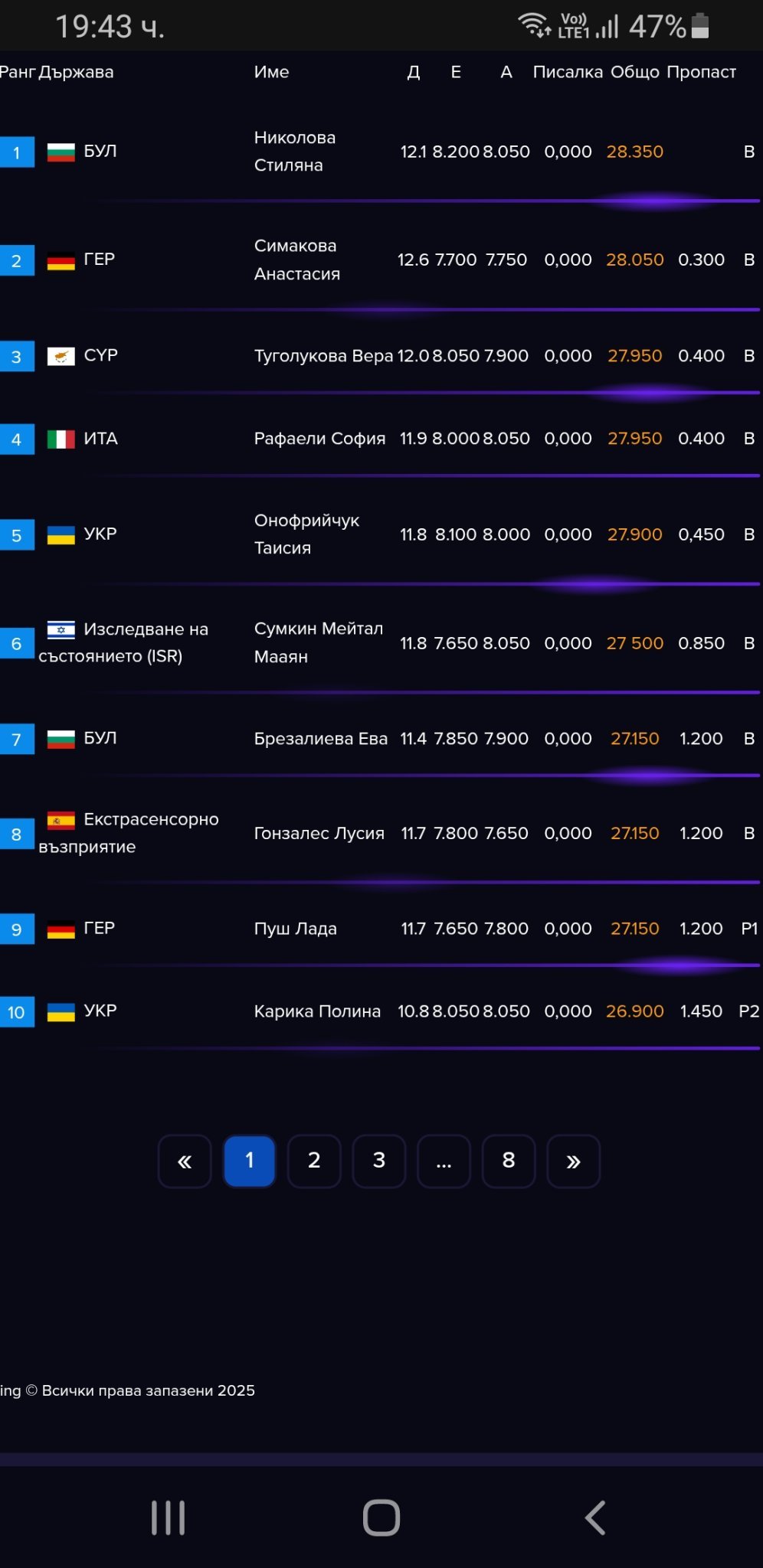Open the recent apps navigation button

[168, 1517]
